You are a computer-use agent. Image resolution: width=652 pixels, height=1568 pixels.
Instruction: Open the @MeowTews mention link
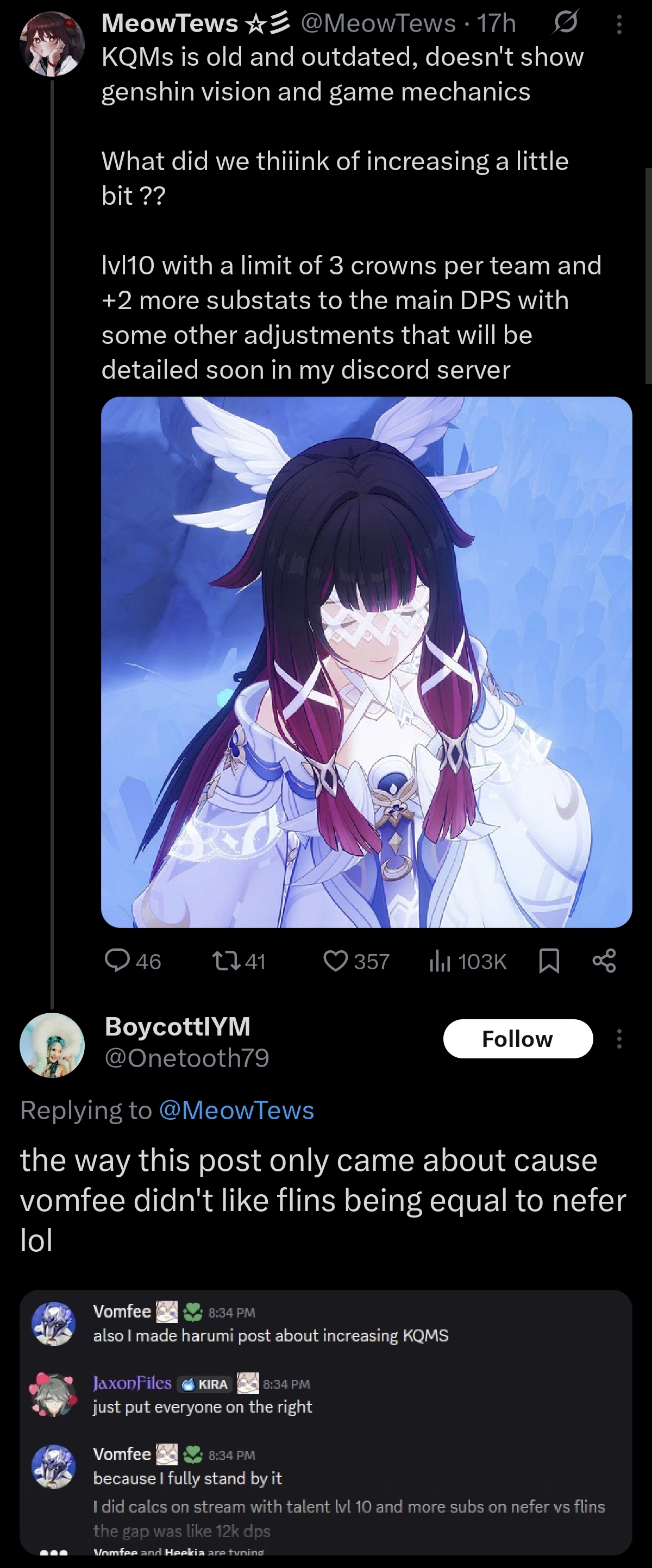tap(236, 1111)
